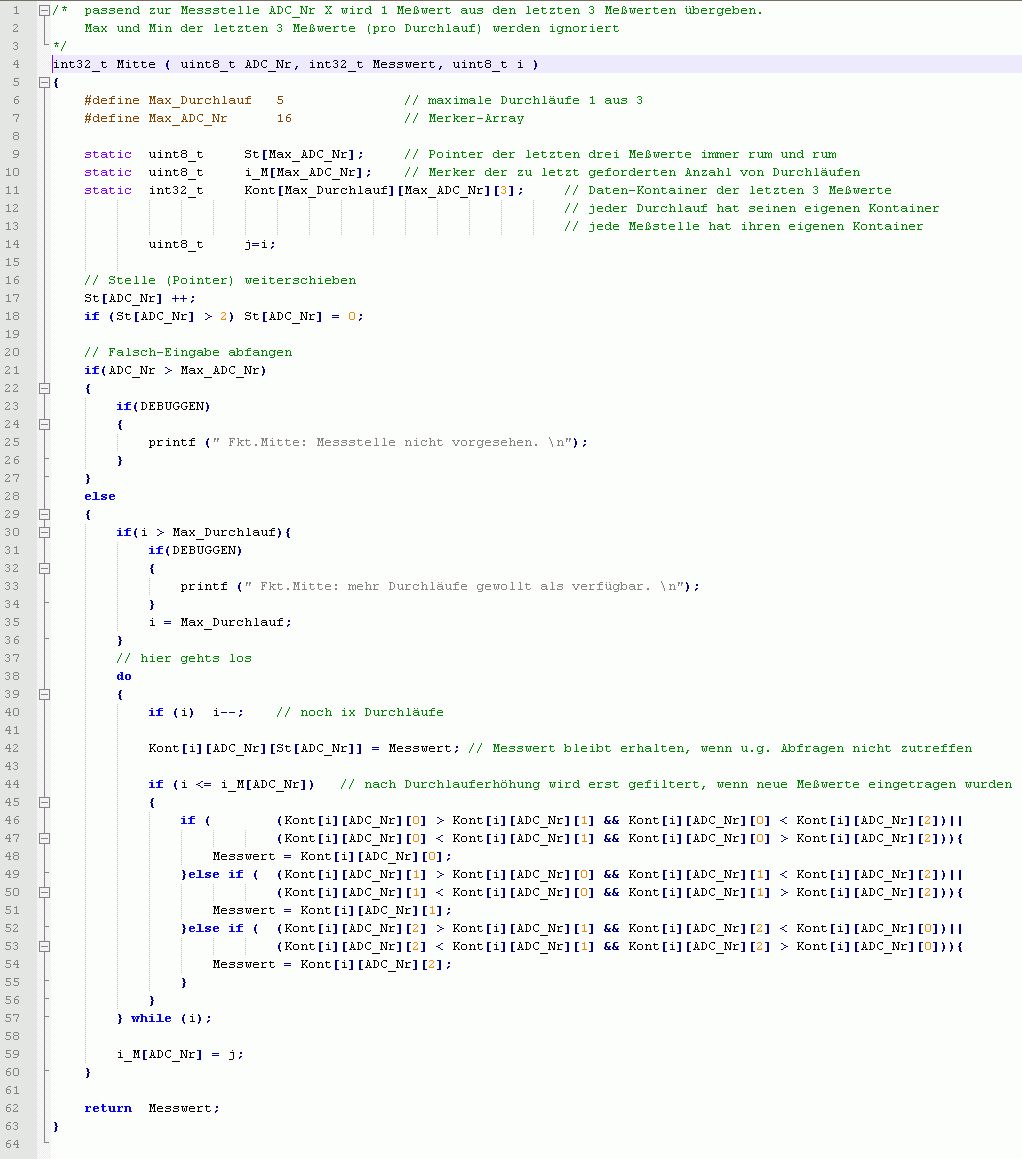The image size is (1022, 1159).
Task: Click comment 'jede Meßstelle hat ihren eigenen Kontainer'
Action: pos(755,226)
